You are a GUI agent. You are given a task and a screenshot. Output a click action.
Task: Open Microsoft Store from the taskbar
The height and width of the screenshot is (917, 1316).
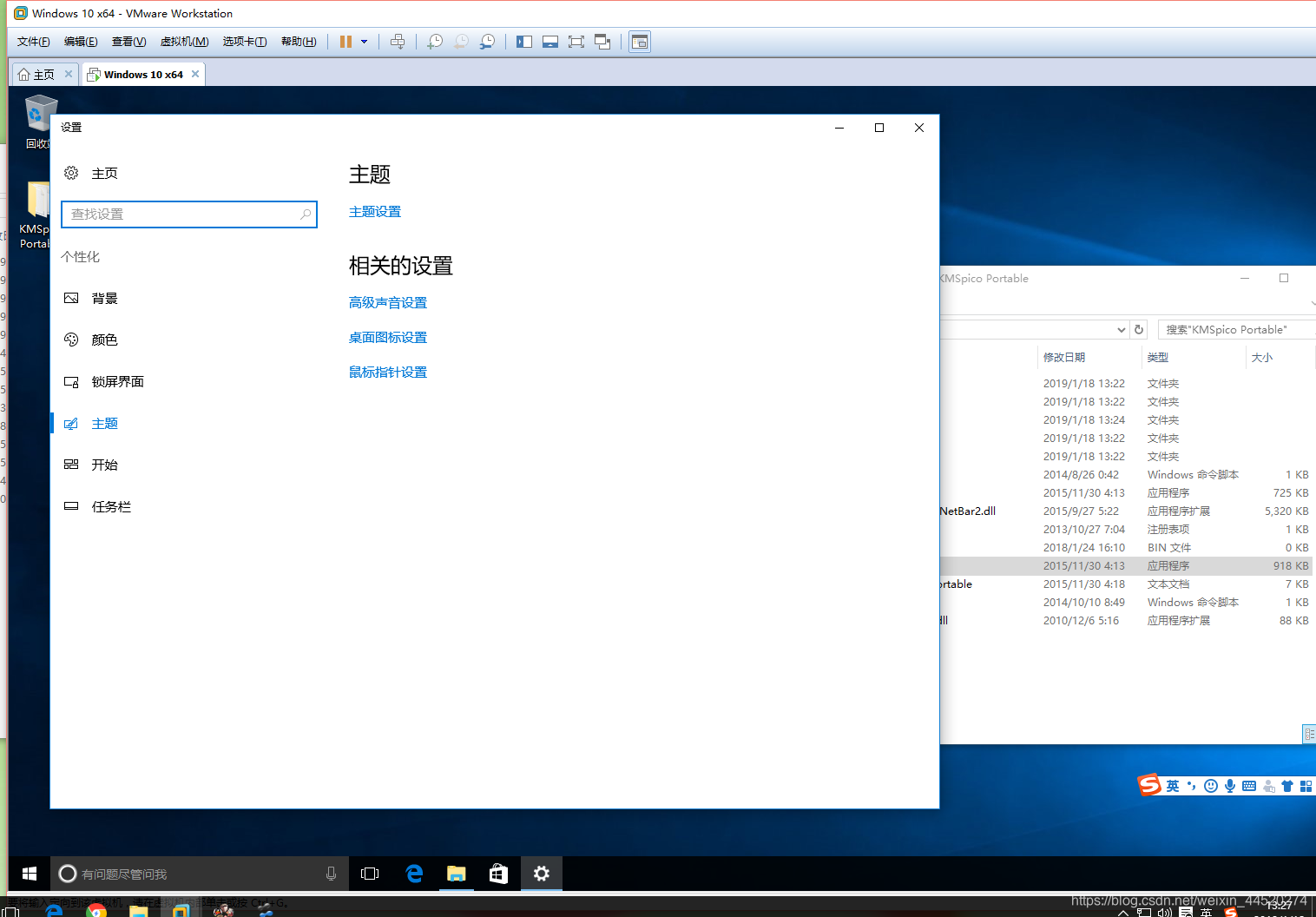pos(498,874)
